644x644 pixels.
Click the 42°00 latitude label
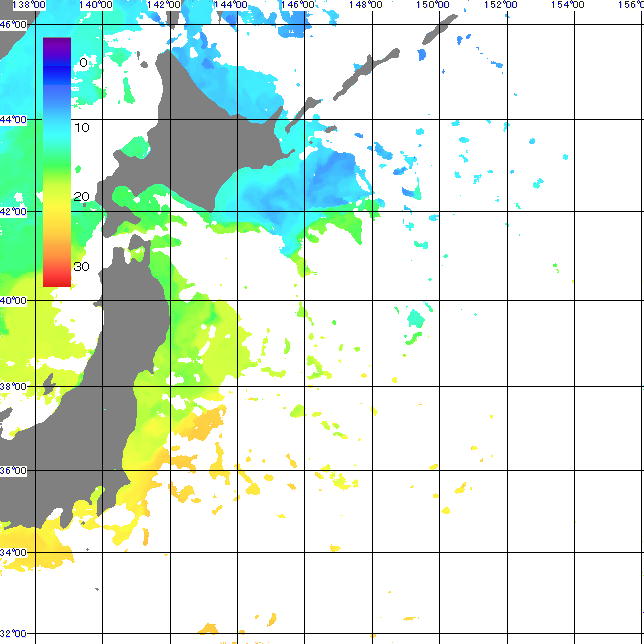tap(12, 211)
